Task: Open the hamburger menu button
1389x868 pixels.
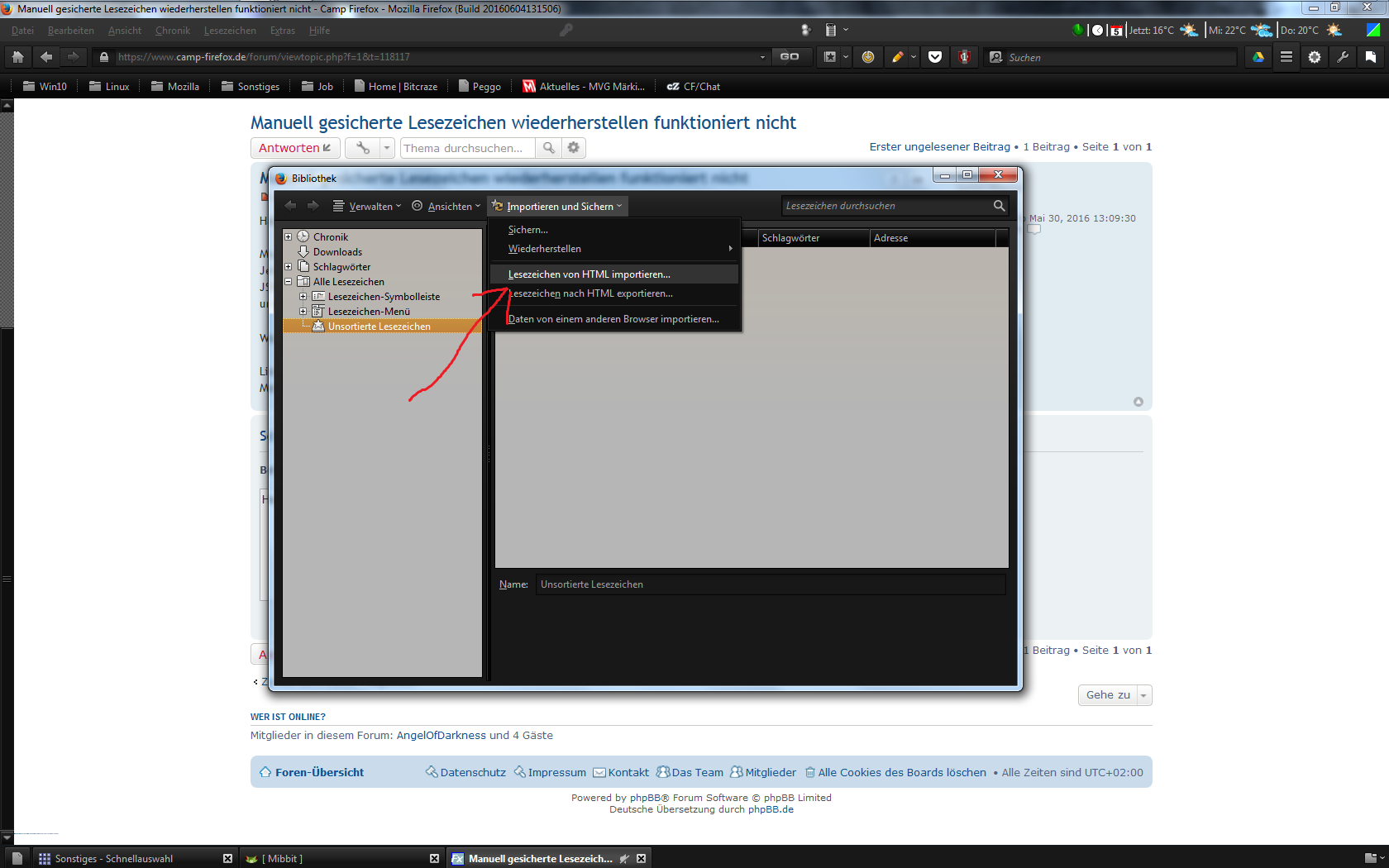Action: pyautogui.click(x=1286, y=57)
